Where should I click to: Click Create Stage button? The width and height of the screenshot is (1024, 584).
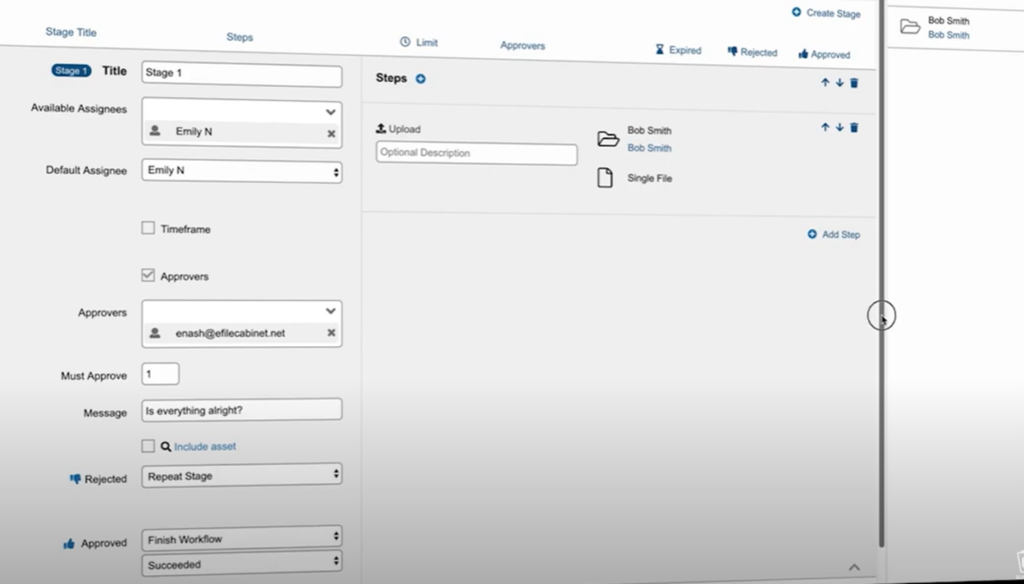826,13
